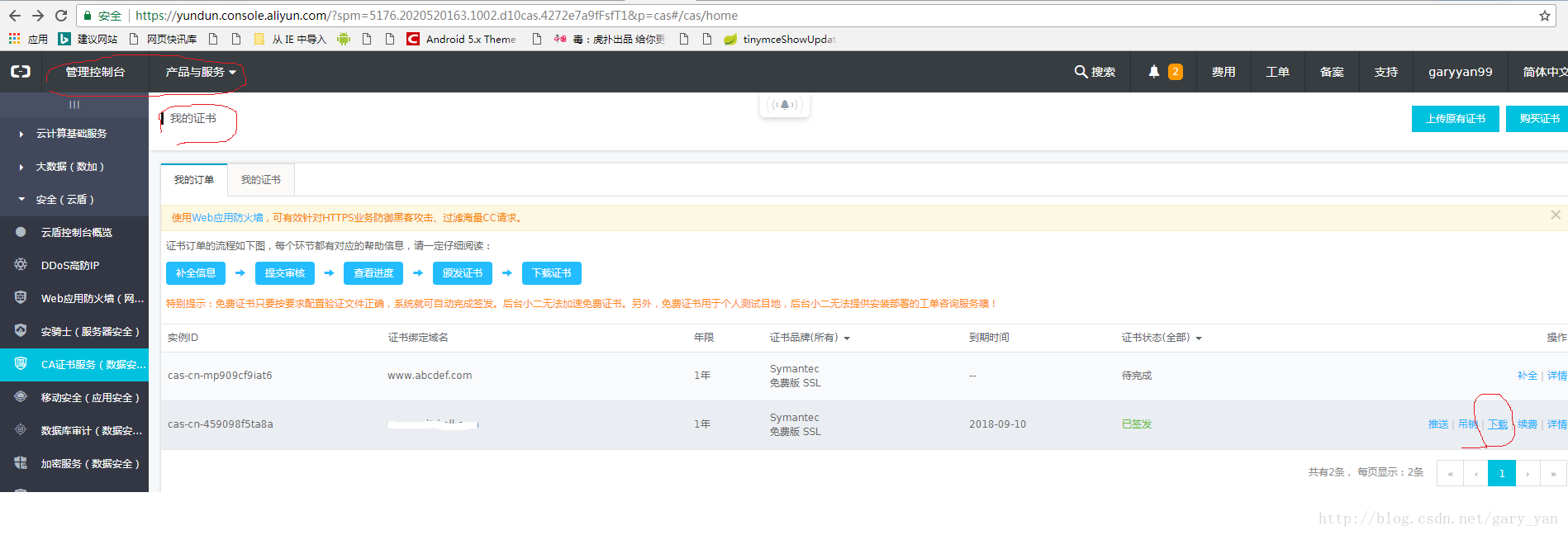Click the Aliyun logo icon

[21, 72]
